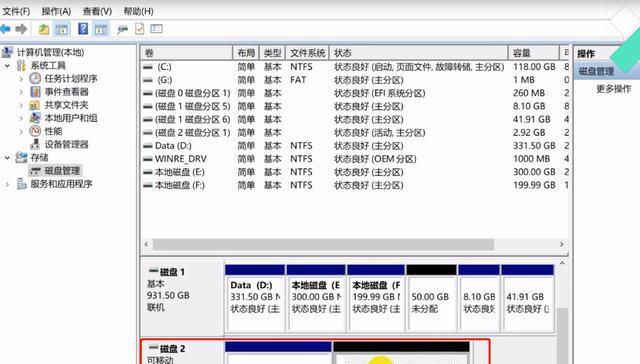Select the 50.00 GB 未分配 partition block
Image resolution: width=640 pixels, height=364 pixels.
[431, 298]
